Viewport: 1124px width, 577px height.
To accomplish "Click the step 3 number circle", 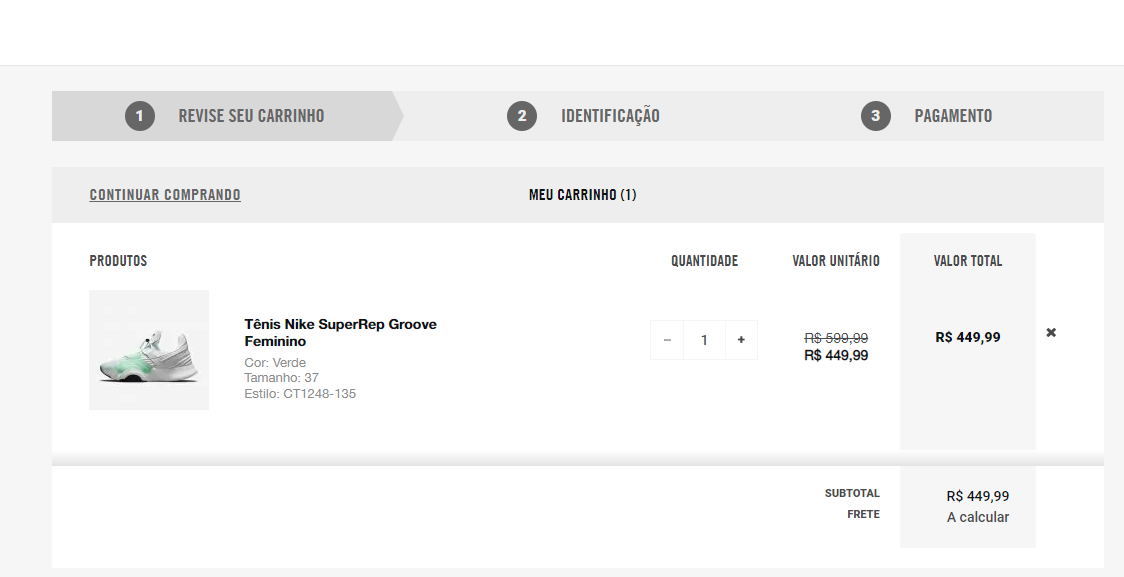I will (x=876, y=116).
